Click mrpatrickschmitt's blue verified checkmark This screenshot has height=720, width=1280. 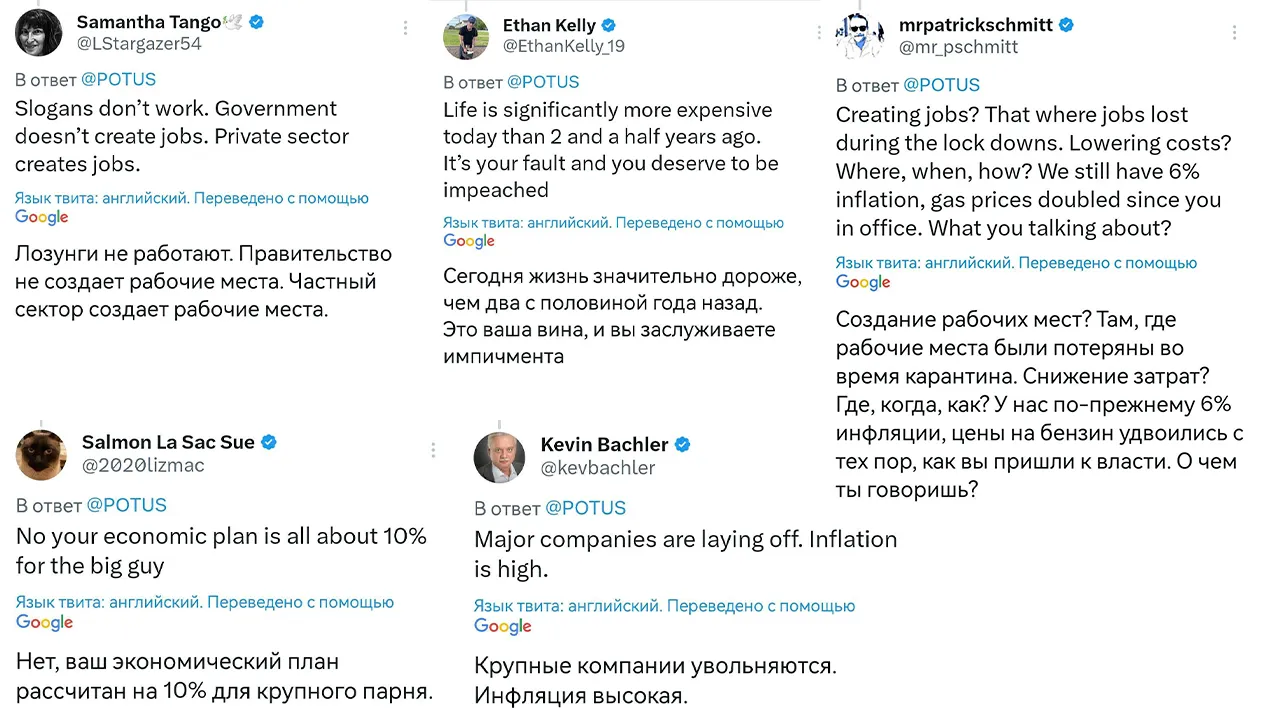1066,25
